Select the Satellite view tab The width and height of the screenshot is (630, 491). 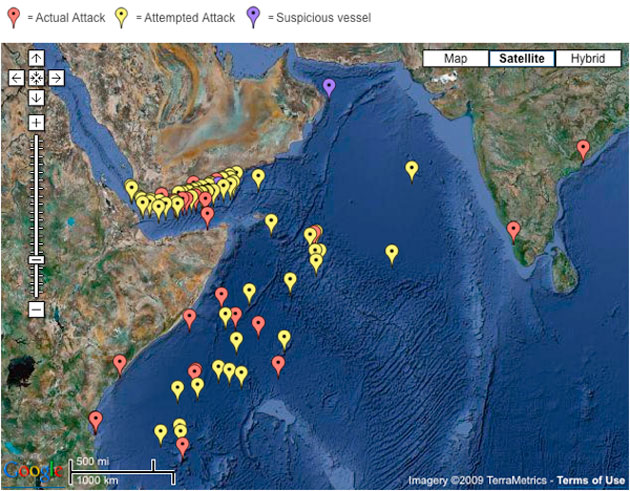tap(522, 59)
